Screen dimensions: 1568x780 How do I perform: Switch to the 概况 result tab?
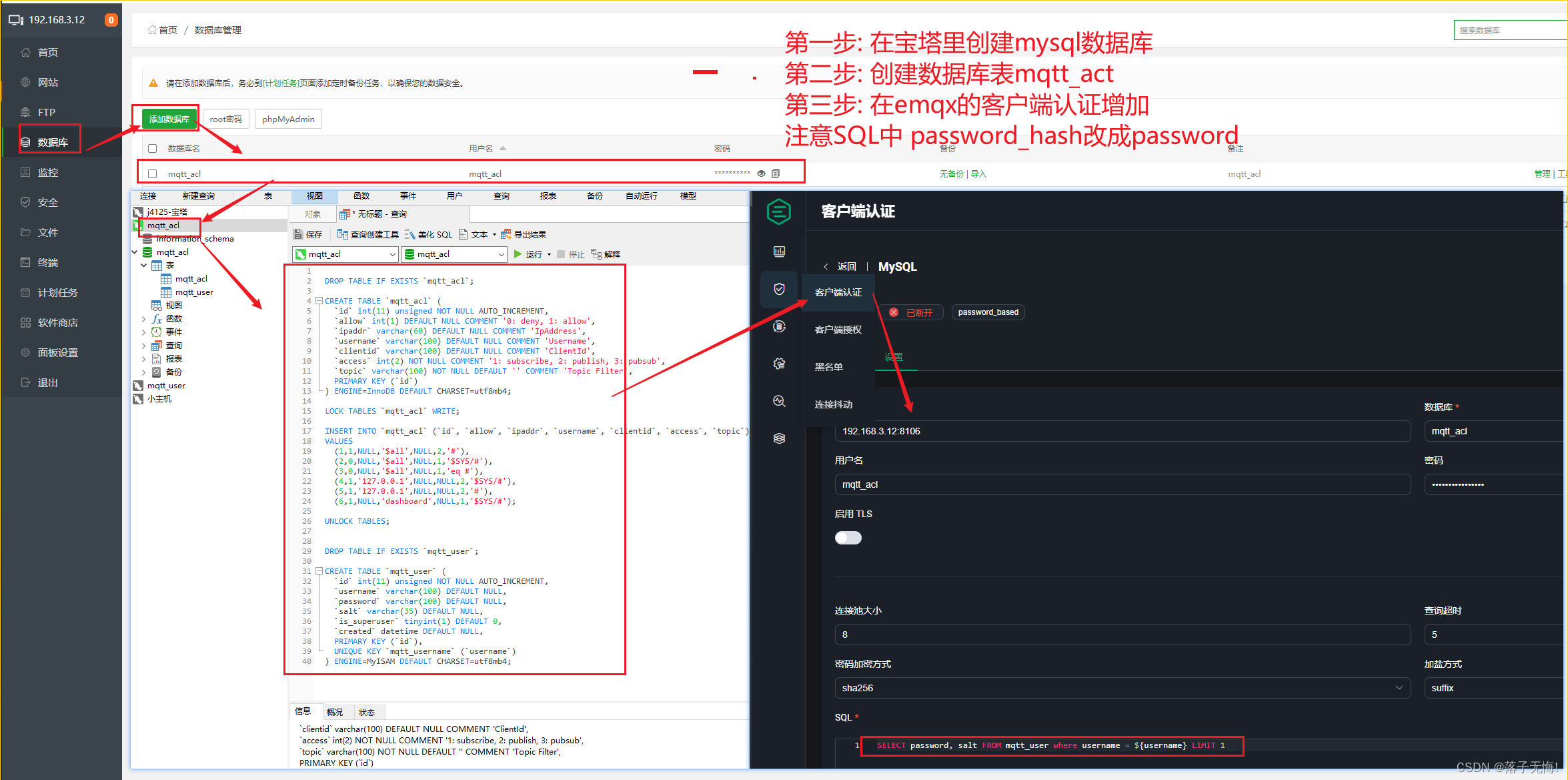335,712
